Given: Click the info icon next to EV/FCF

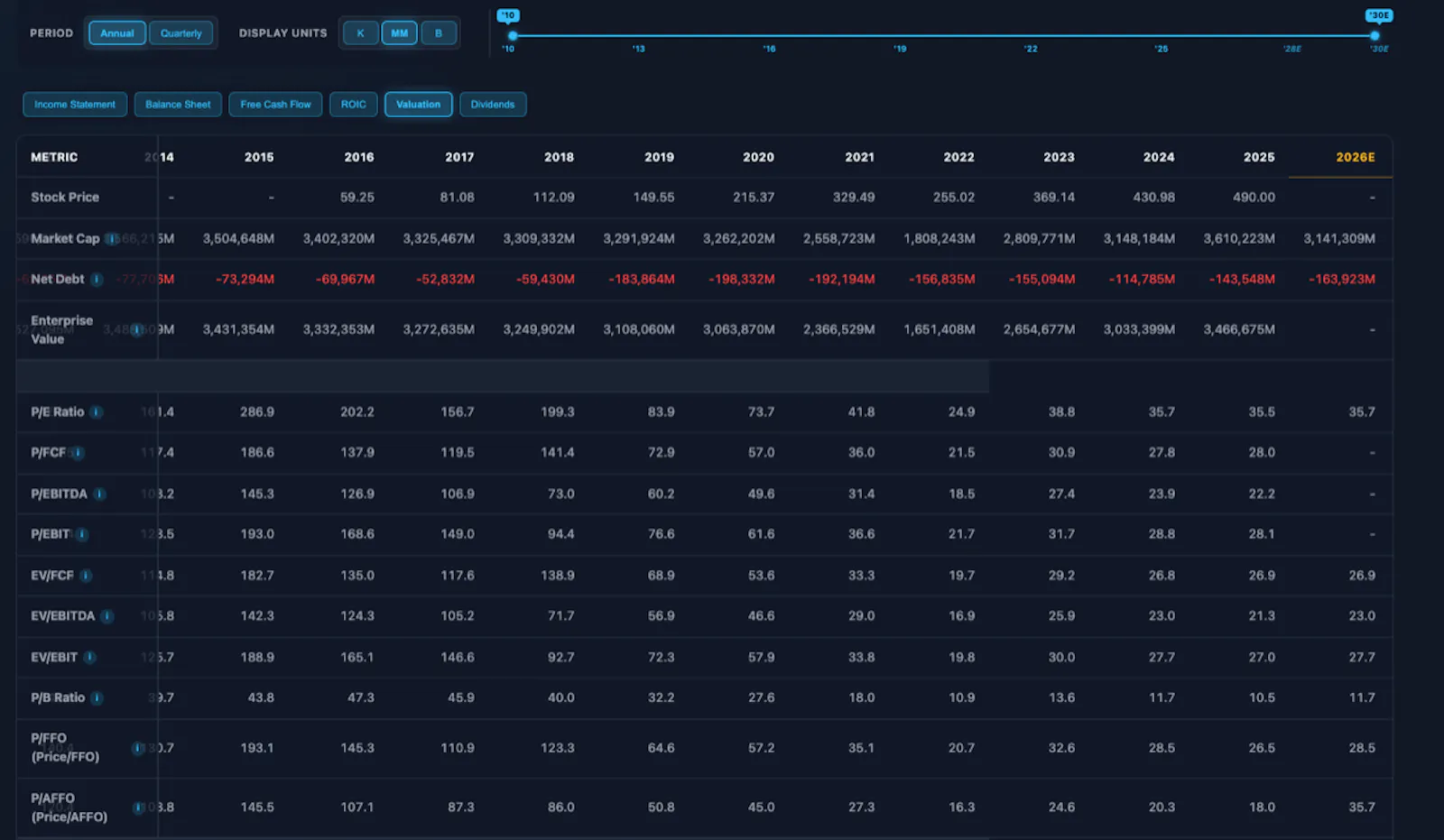Looking at the screenshot, I should [86, 576].
